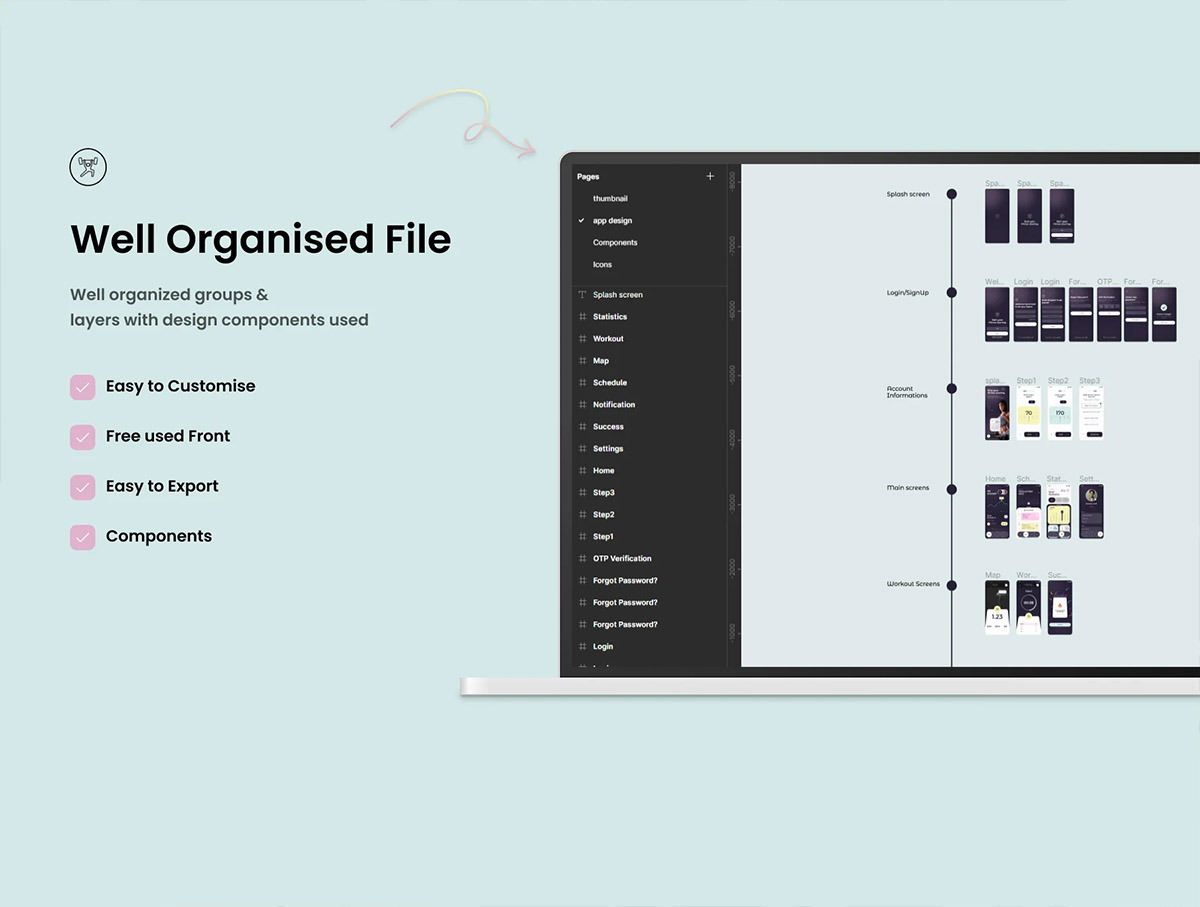
Task: Click the frame icon next to Home layer
Action: point(582,471)
